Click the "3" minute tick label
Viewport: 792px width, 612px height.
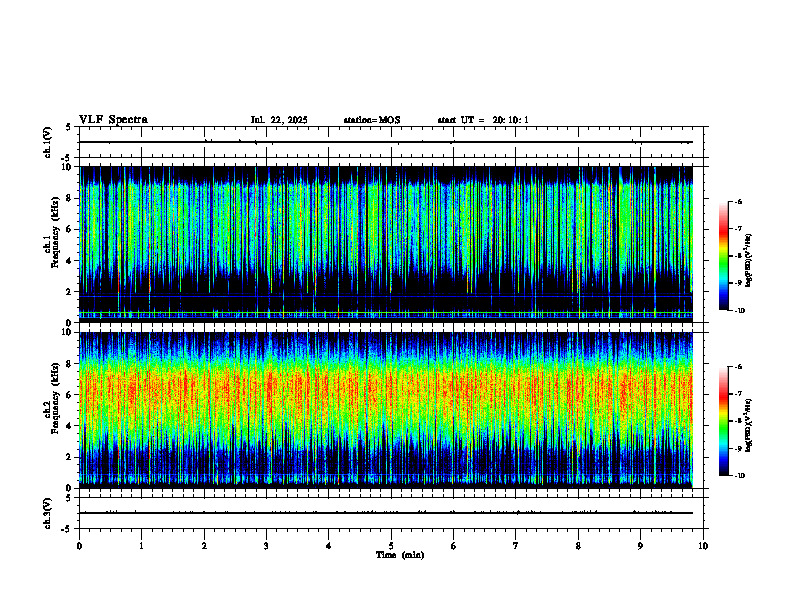[x=266, y=546]
